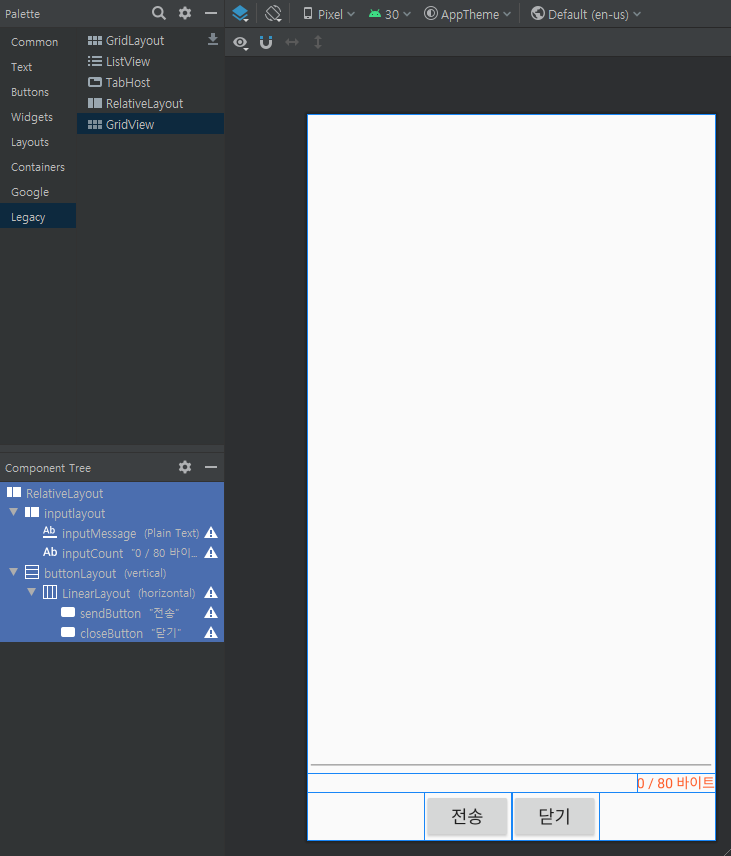Image resolution: width=731 pixels, height=856 pixels.
Task: Search the Palette with the magnifier icon
Action: coord(158,13)
